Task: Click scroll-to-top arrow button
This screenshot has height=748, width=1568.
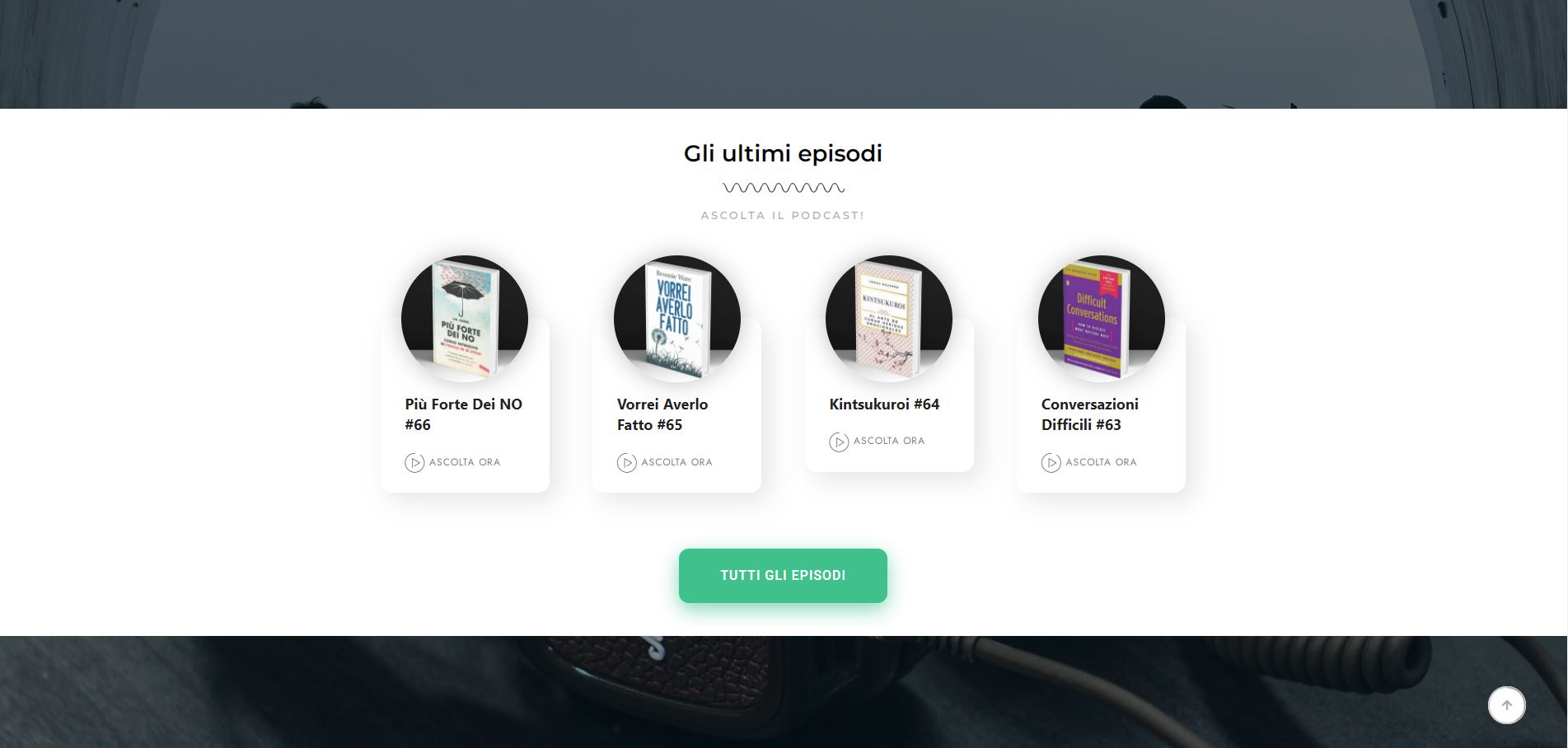Action: [x=1507, y=705]
